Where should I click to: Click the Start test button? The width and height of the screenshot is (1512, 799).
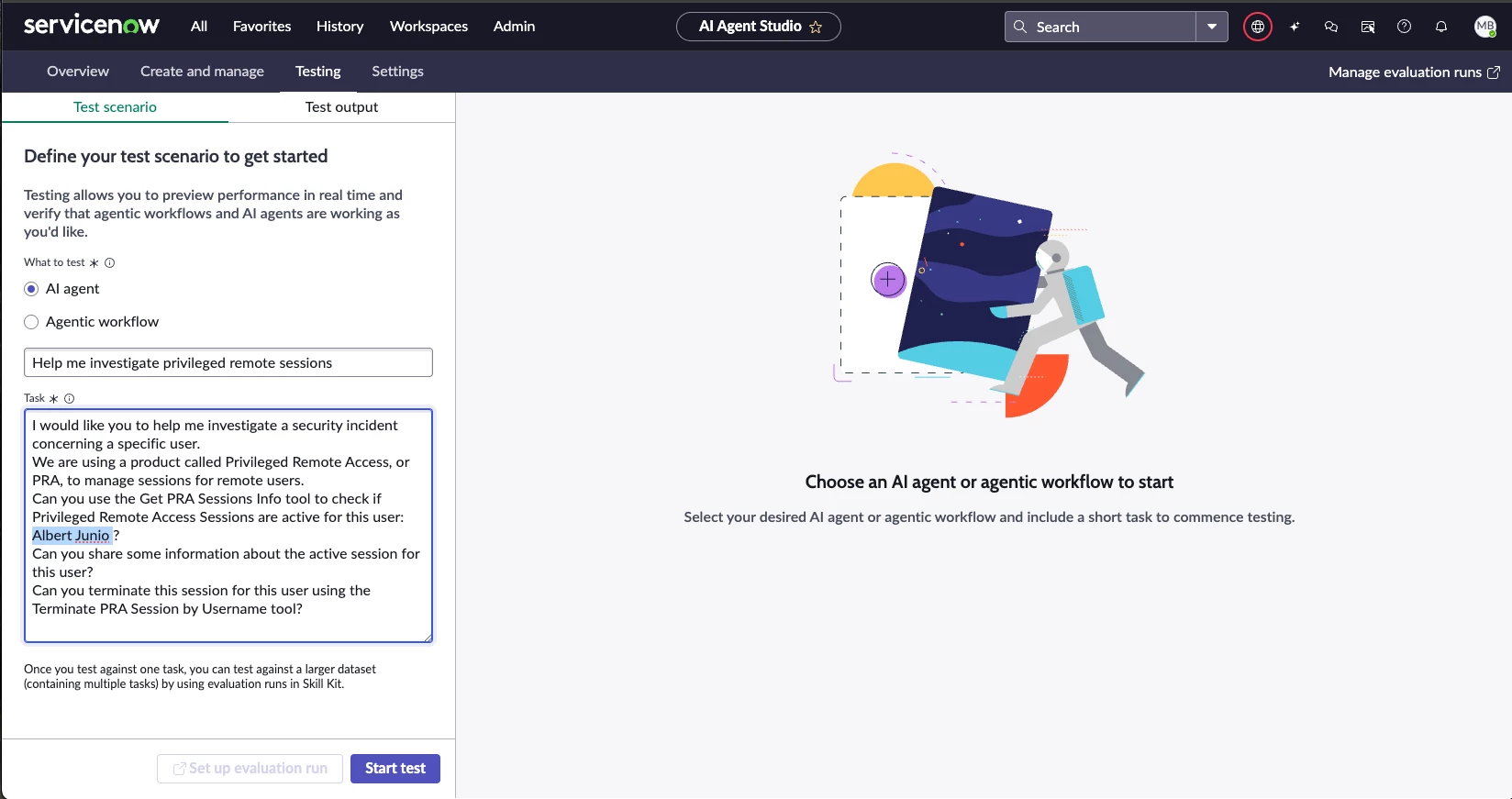click(395, 769)
